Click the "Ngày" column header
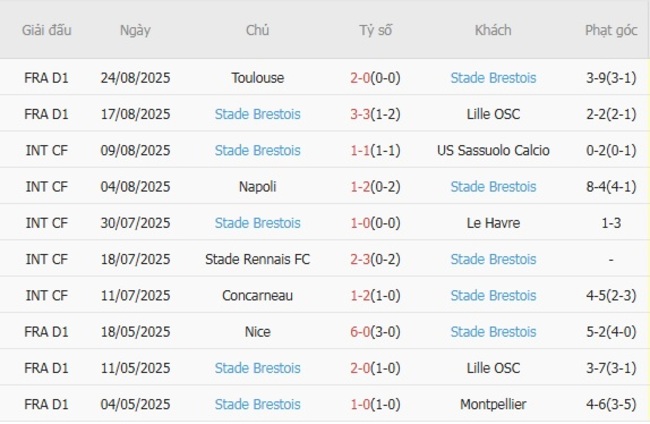This screenshot has width=650, height=424. (x=135, y=31)
